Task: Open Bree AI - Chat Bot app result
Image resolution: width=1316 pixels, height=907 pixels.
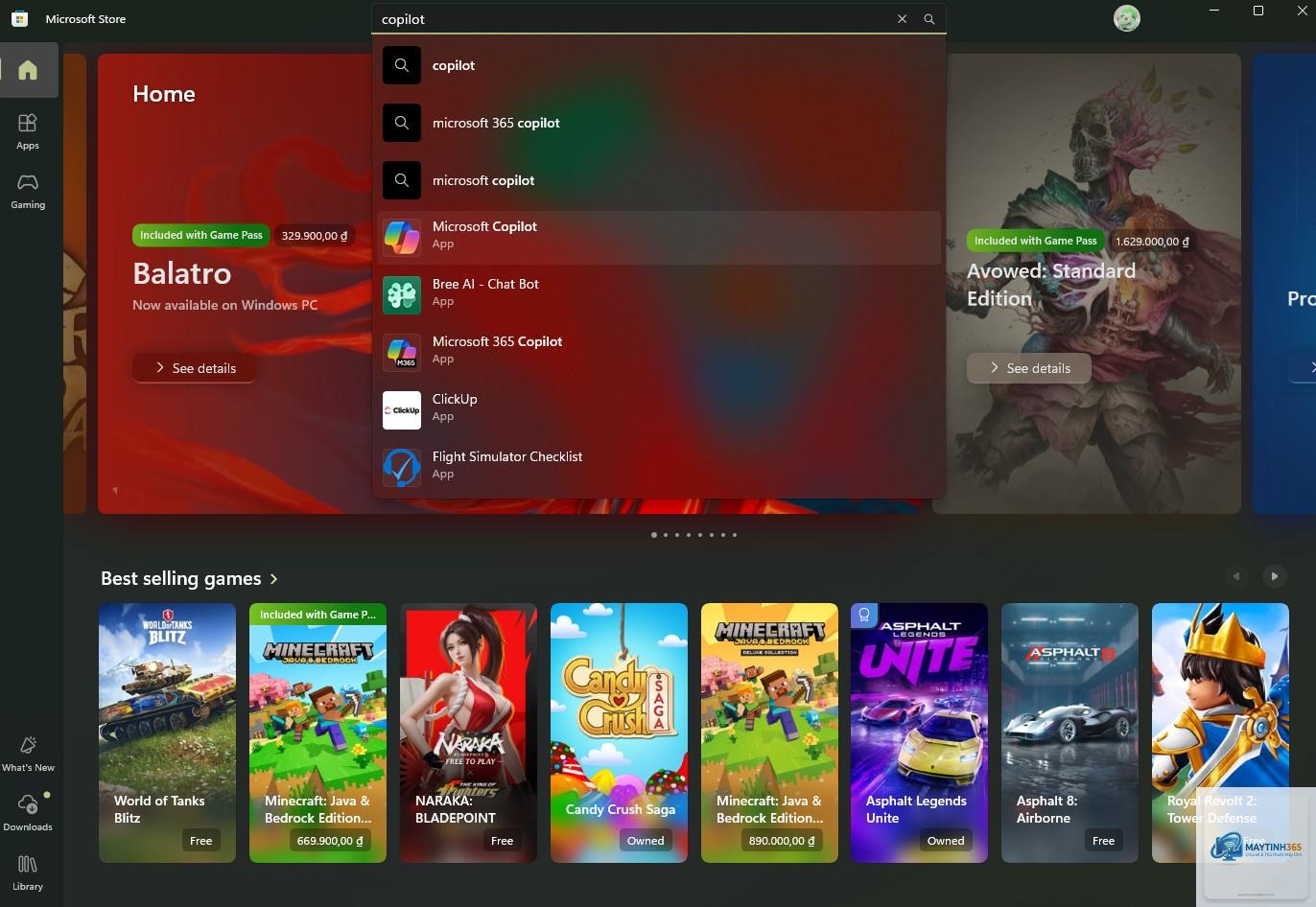Action: click(658, 295)
